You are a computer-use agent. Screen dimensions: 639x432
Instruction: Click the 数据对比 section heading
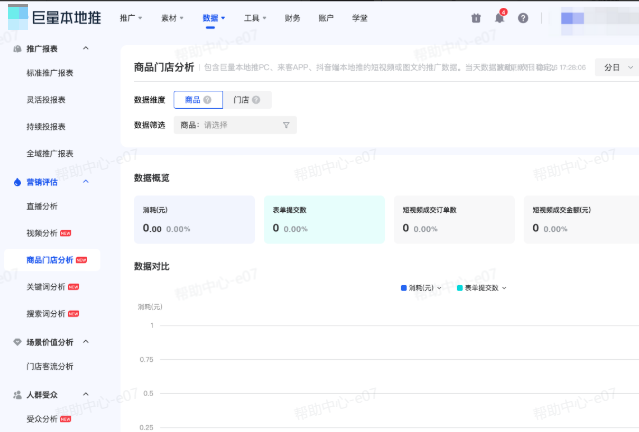(152, 267)
